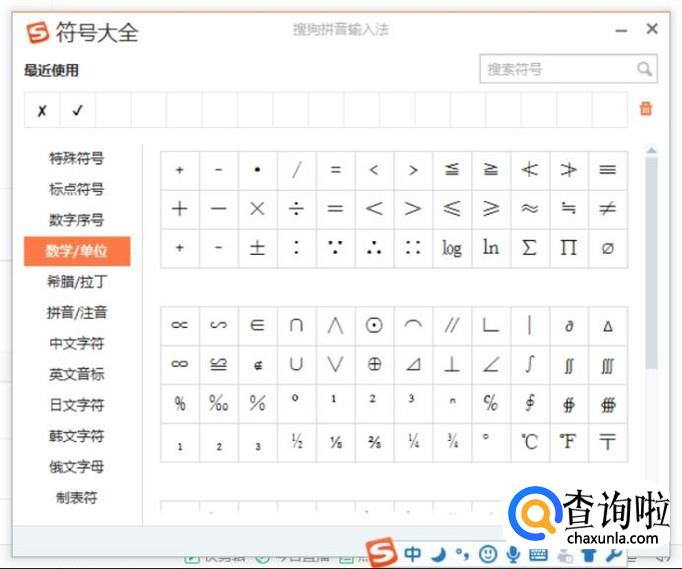Choose the 日文字符 category
This screenshot has height=569, width=682.
click(77, 405)
